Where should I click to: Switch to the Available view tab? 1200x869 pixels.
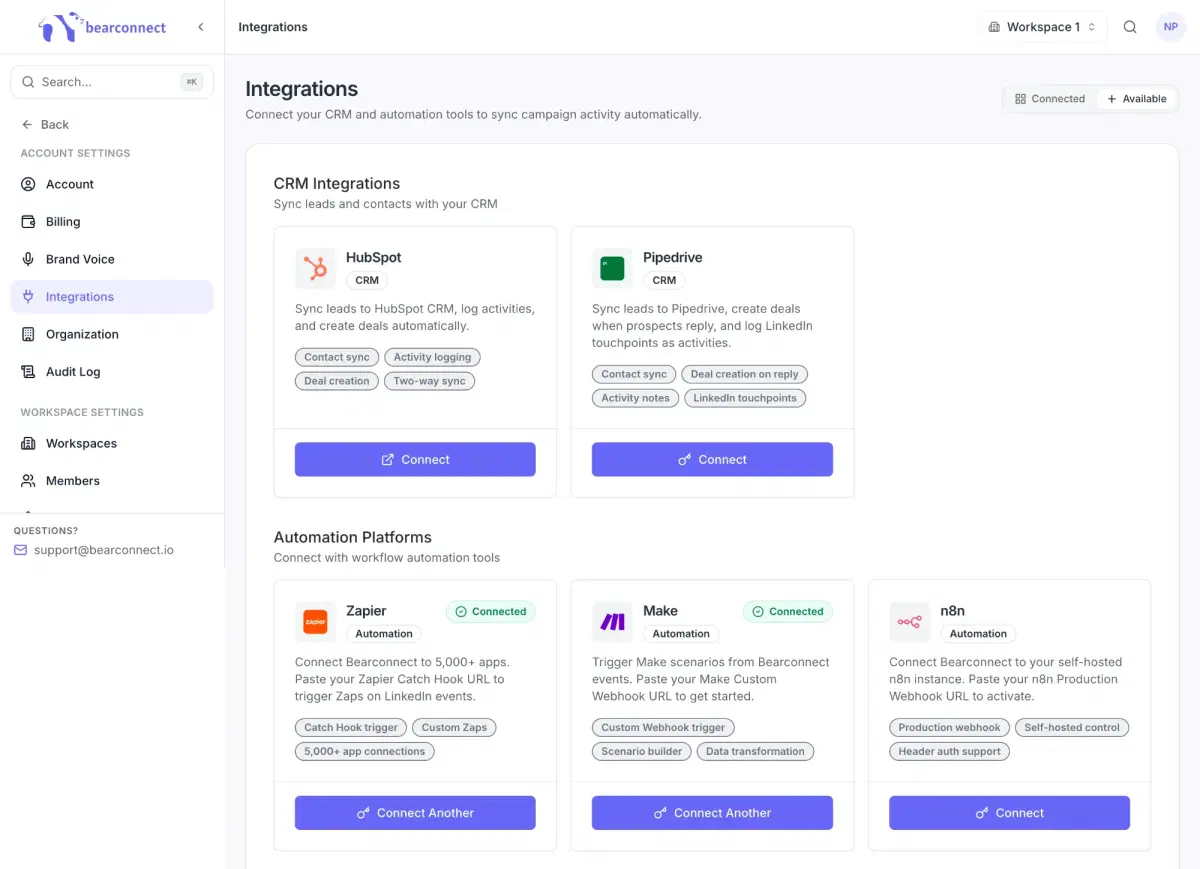coord(1137,99)
